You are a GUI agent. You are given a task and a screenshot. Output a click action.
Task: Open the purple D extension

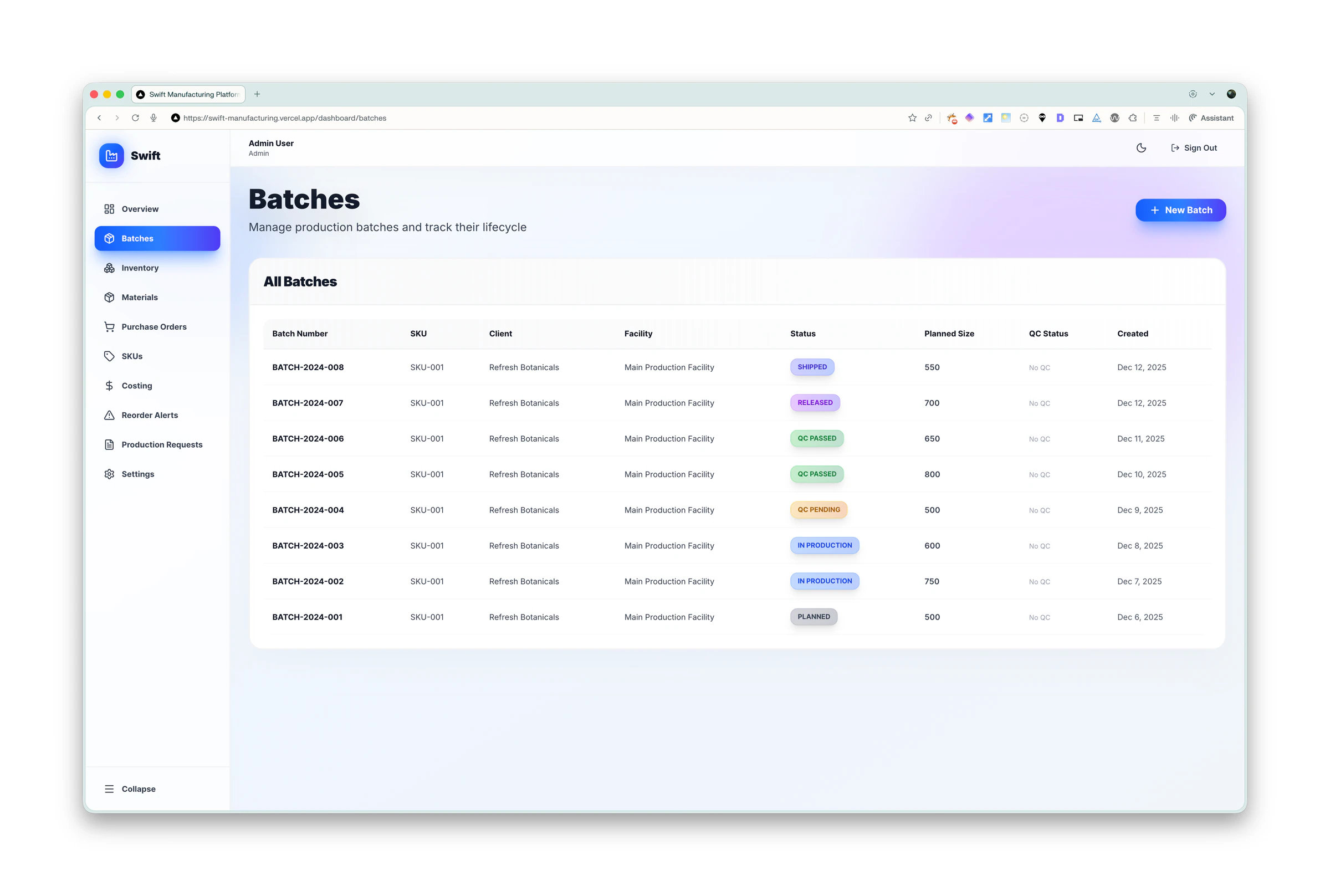click(1060, 117)
